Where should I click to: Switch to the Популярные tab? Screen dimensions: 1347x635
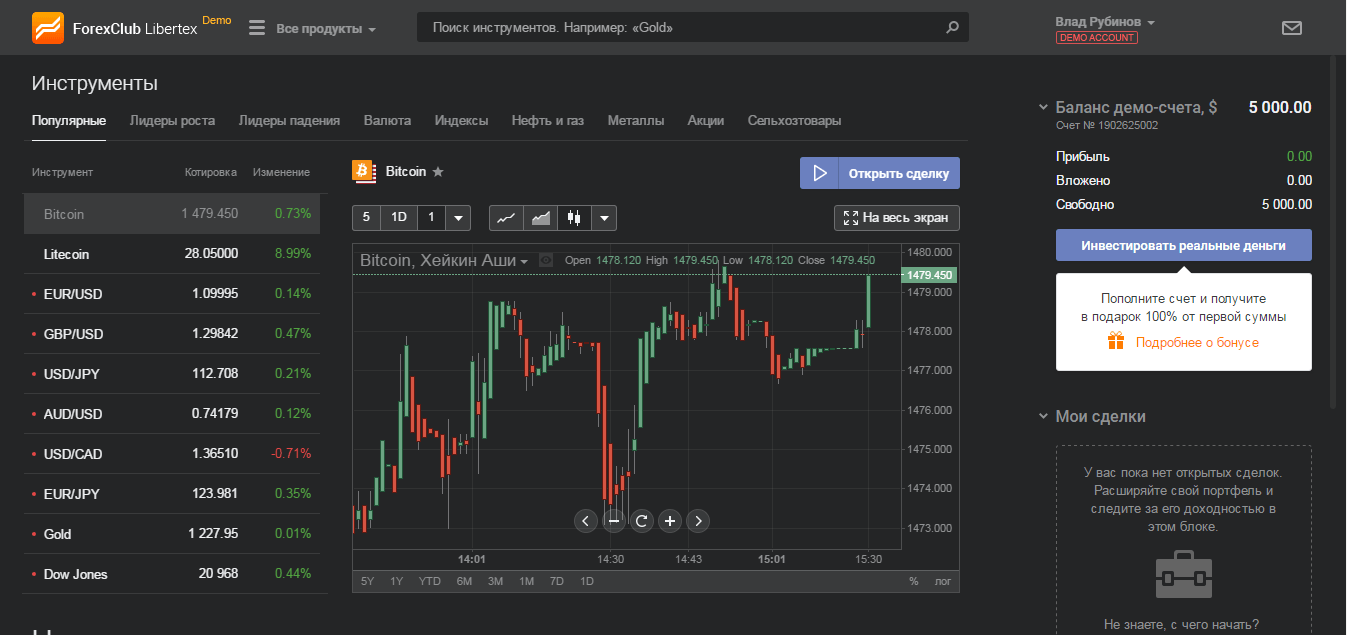(69, 120)
